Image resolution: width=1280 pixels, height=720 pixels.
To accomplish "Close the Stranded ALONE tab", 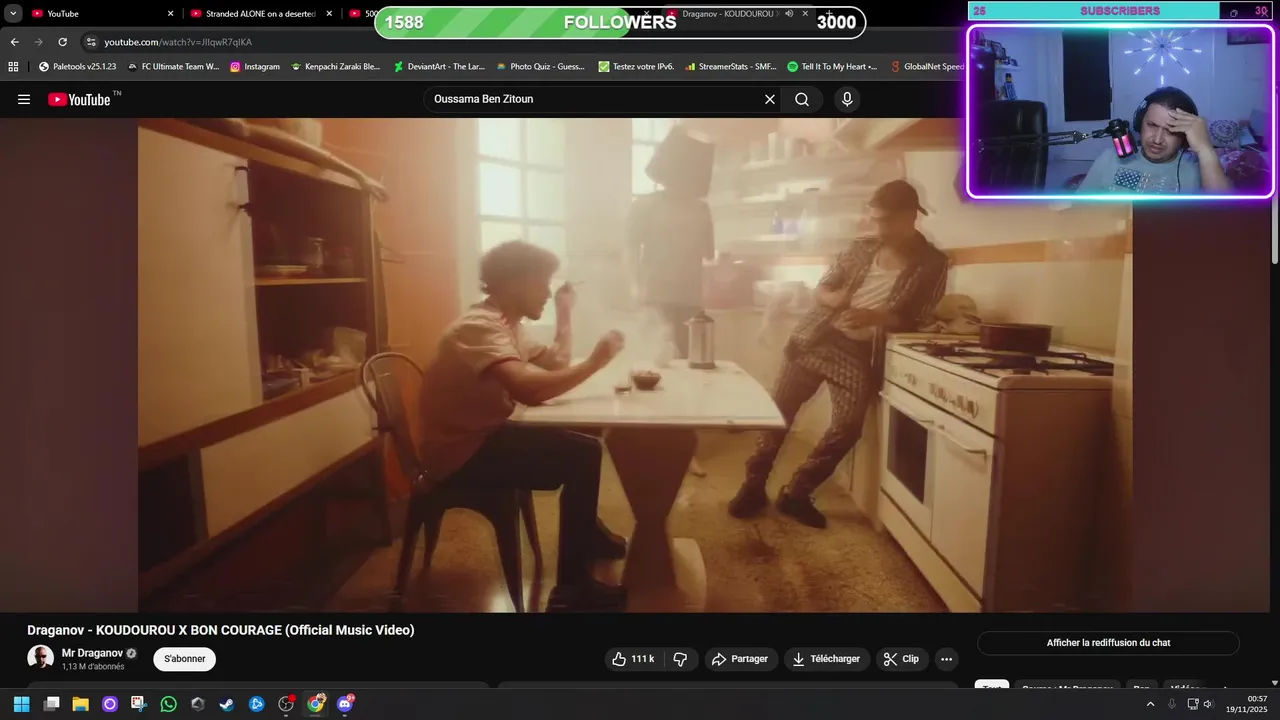I will (x=329, y=14).
